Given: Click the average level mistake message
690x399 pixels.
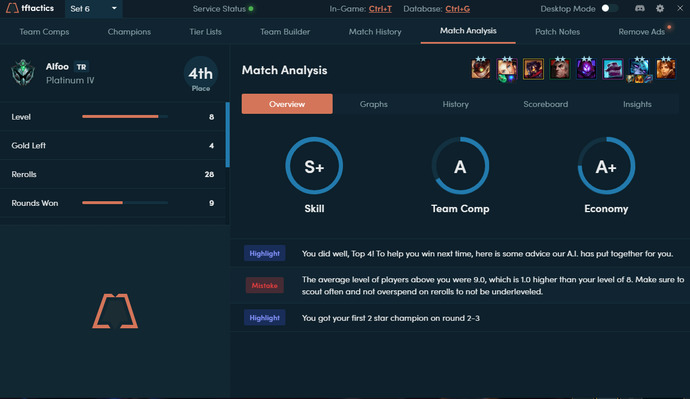Looking at the screenshot, I should pos(493,286).
